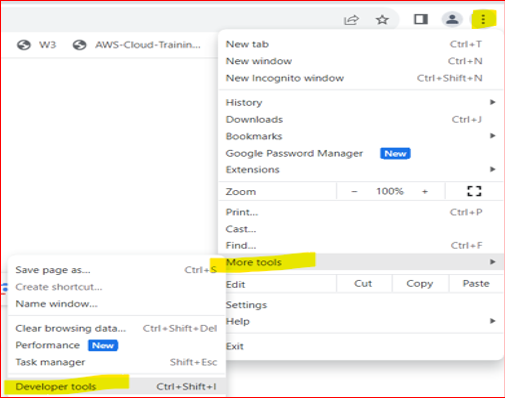
Task: Click the Paste button
Action: tap(476, 284)
